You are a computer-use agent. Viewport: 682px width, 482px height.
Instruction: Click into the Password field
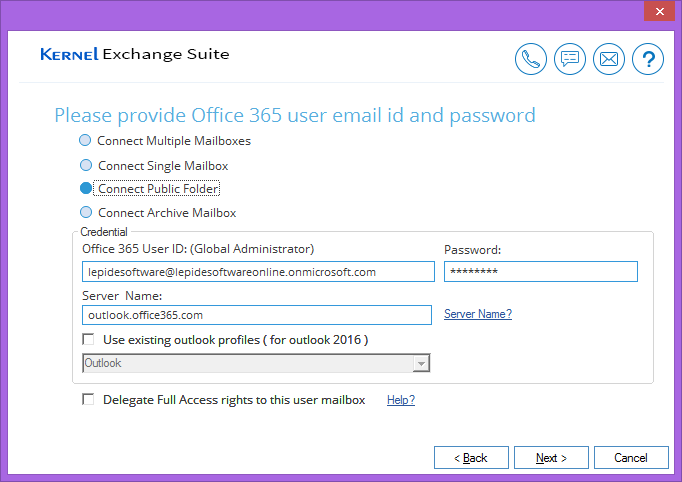point(541,271)
